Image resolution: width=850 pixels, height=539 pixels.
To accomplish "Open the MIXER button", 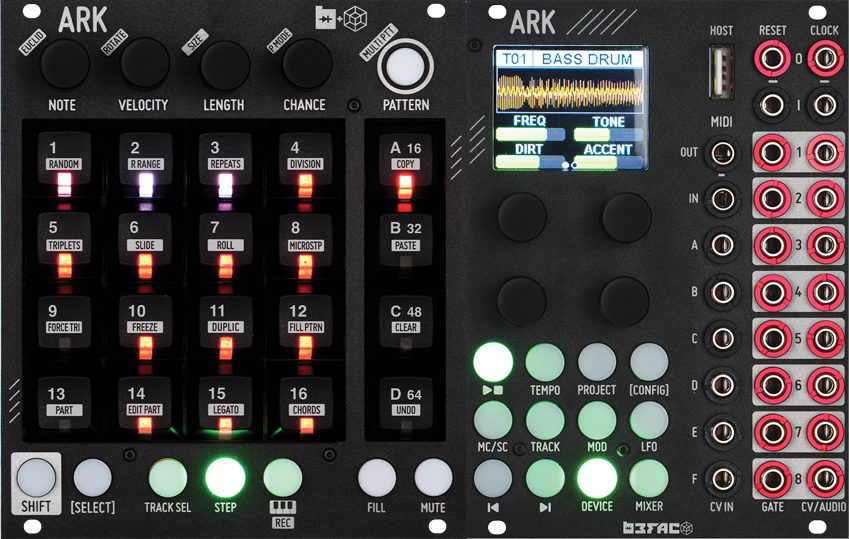I will [649, 478].
